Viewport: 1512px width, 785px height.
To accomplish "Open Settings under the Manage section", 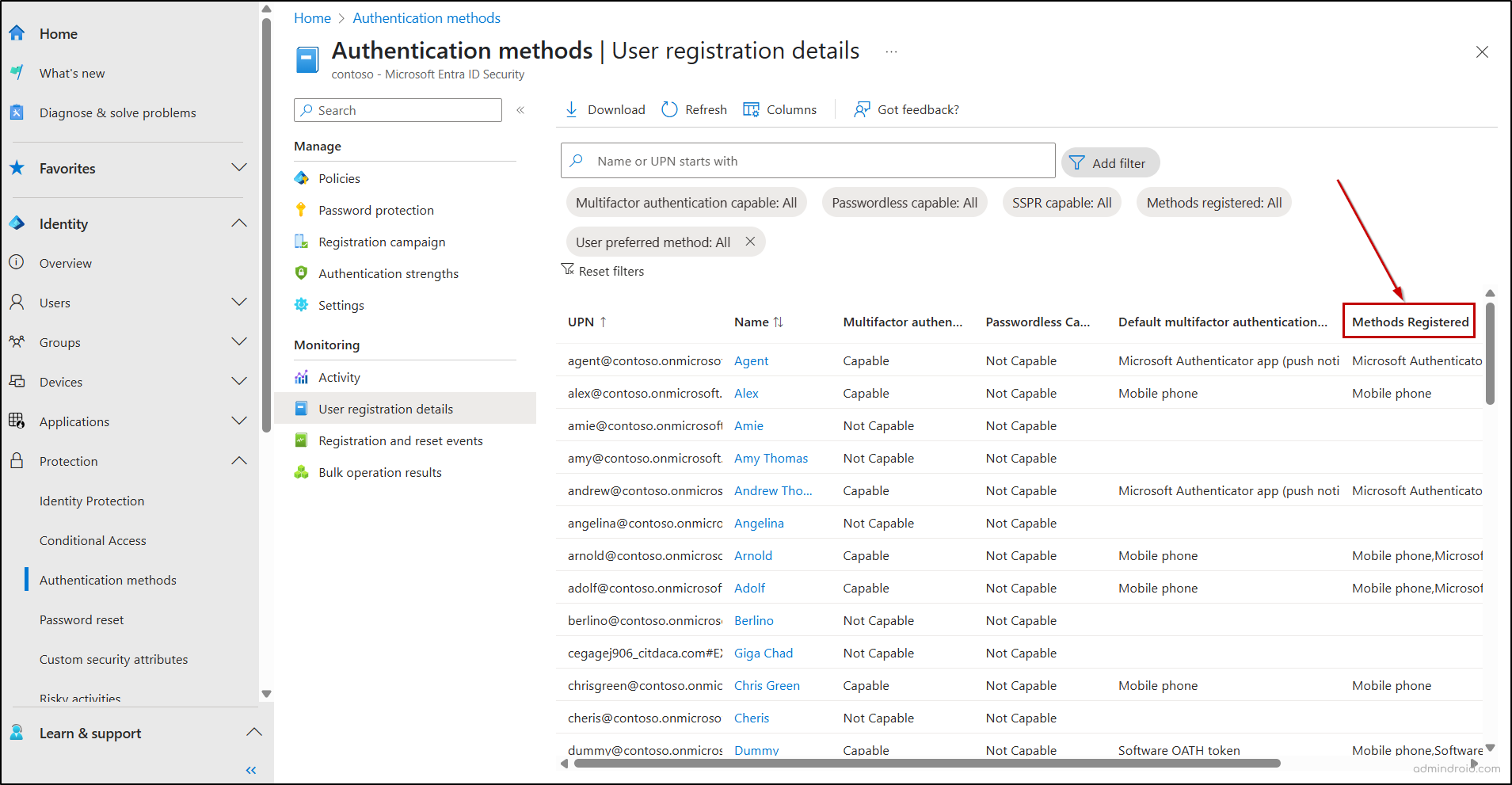I will 341,305.
